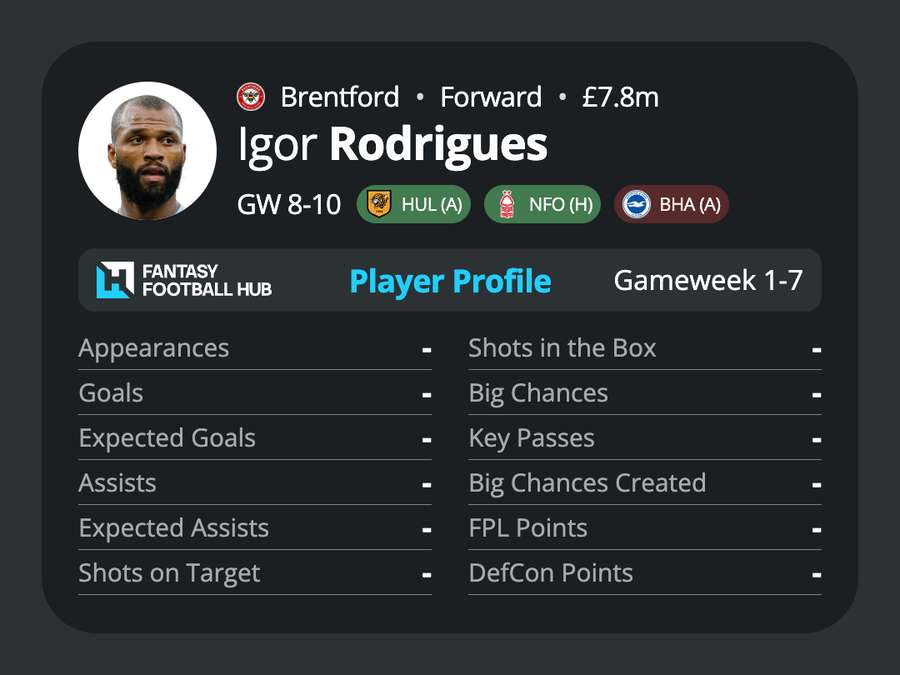Click the Nottingham Forest badge icon

(506, 204)
